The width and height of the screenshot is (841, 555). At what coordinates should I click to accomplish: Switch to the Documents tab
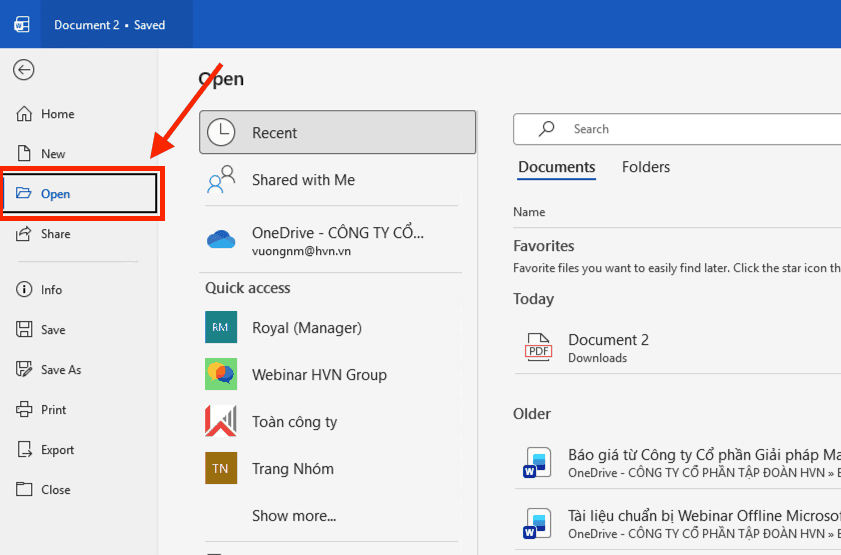(x=557, y=167)
